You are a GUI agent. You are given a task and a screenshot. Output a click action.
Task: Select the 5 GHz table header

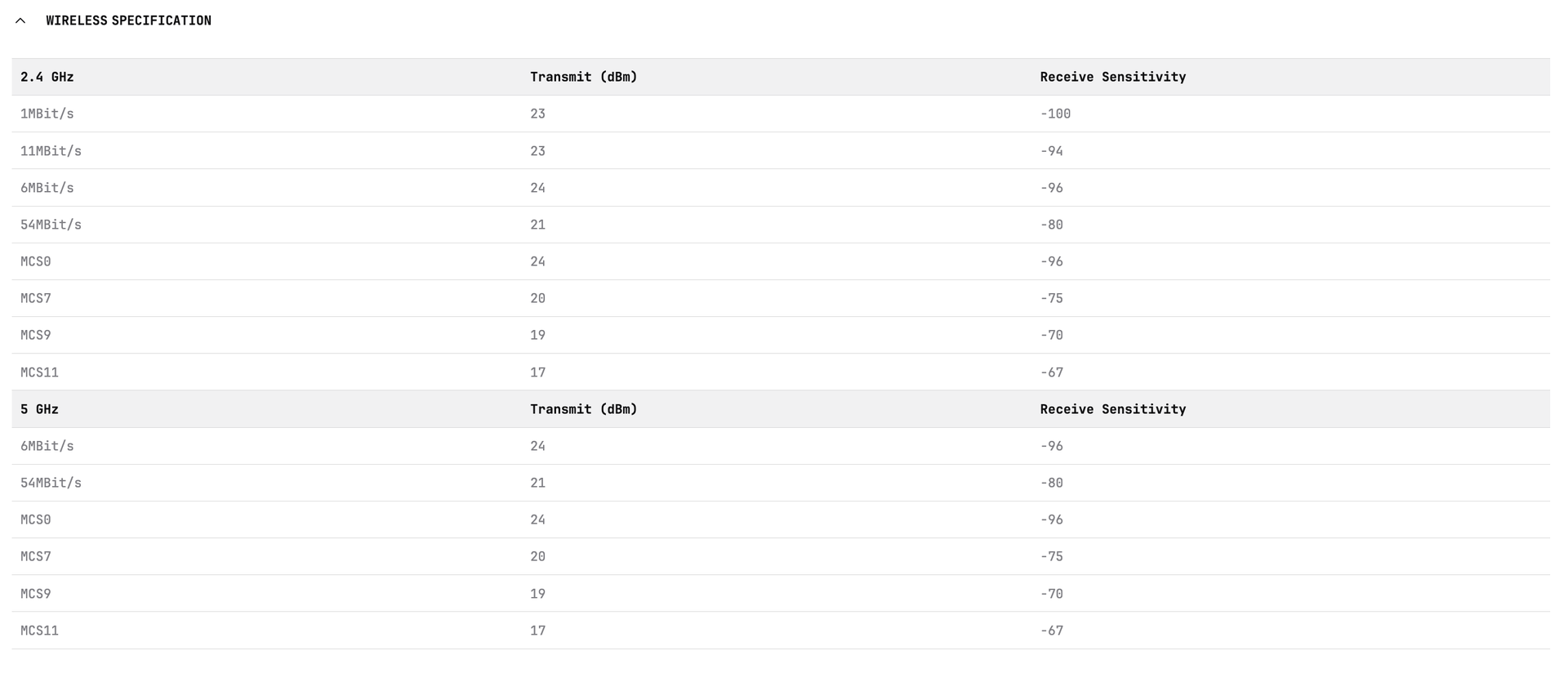(x=39, y=409)
